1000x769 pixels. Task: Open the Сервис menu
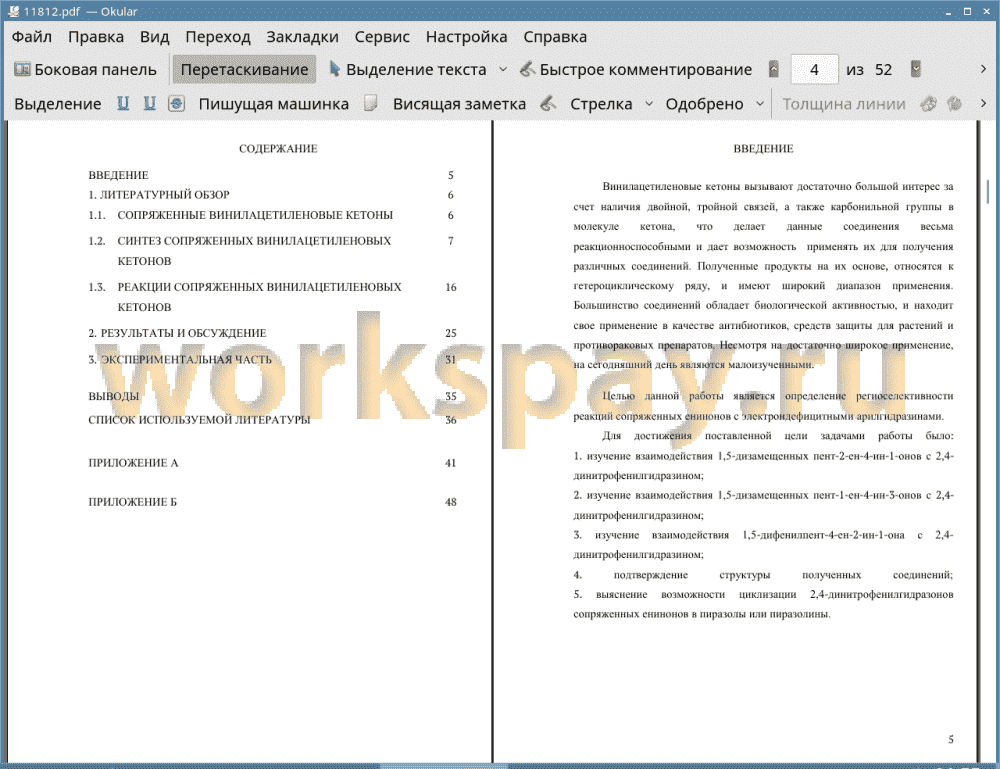click(382, 37)
